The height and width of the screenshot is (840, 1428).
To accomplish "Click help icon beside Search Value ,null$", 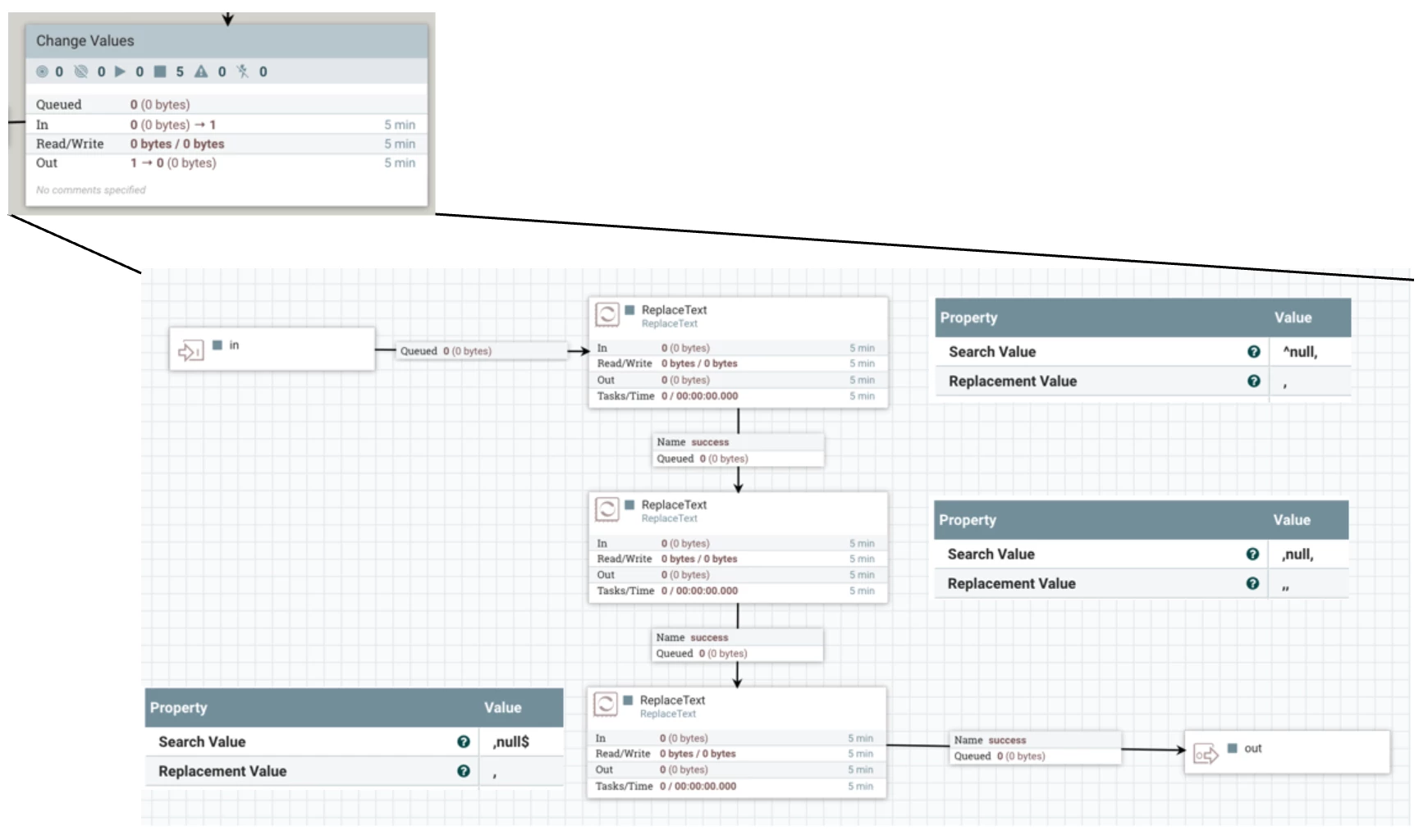I will [x=464, y=742].
